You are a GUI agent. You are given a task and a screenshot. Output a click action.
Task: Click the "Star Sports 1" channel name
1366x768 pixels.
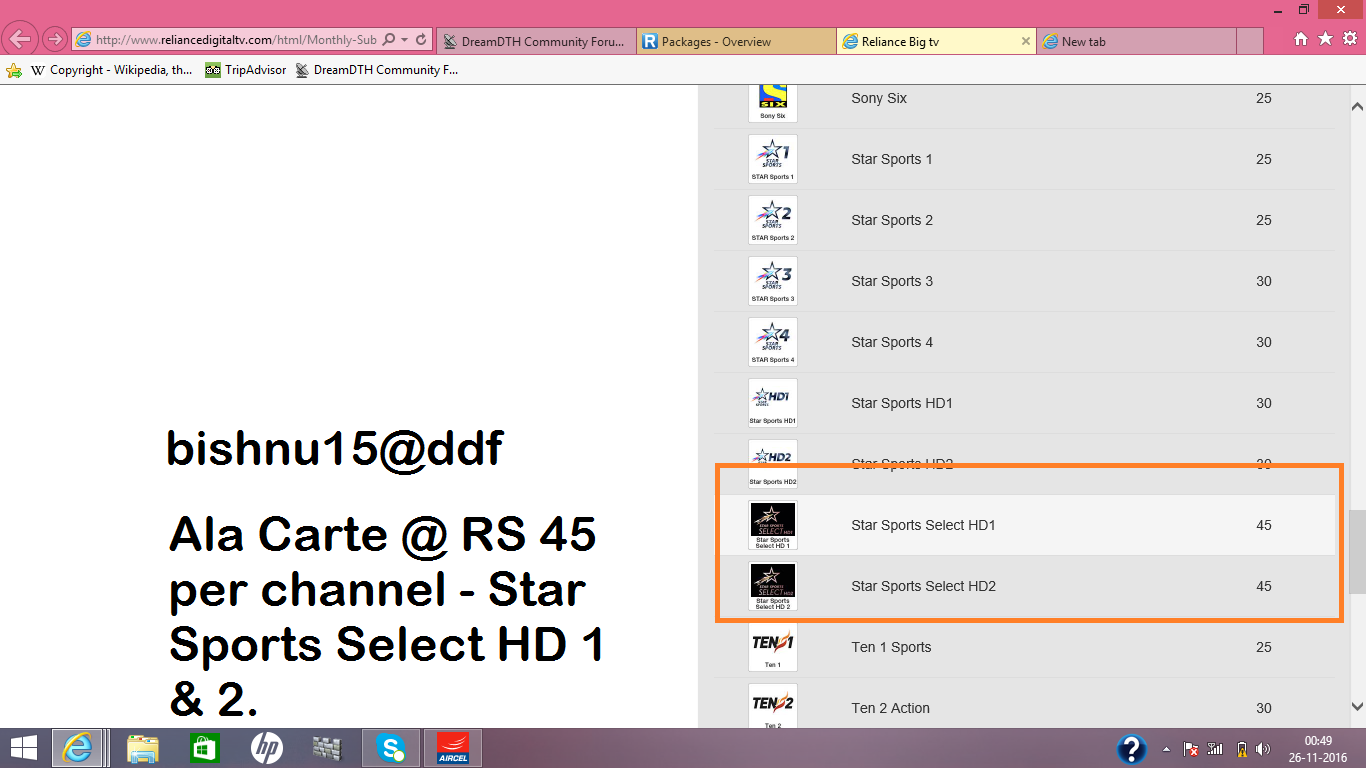pyautogui.click(x=892, y=159)
